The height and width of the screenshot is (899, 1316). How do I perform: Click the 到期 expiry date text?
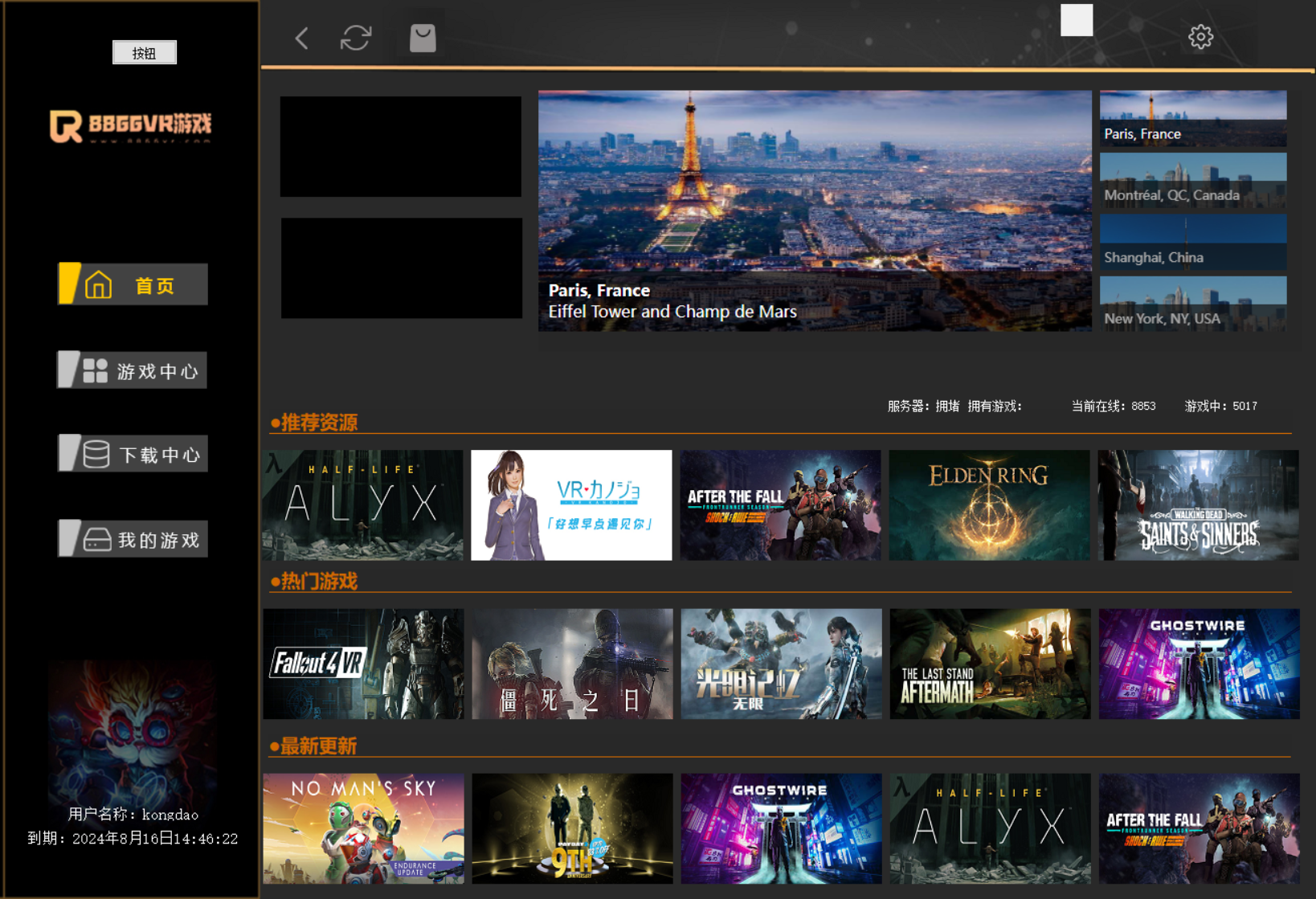click(x=133, y=839)
